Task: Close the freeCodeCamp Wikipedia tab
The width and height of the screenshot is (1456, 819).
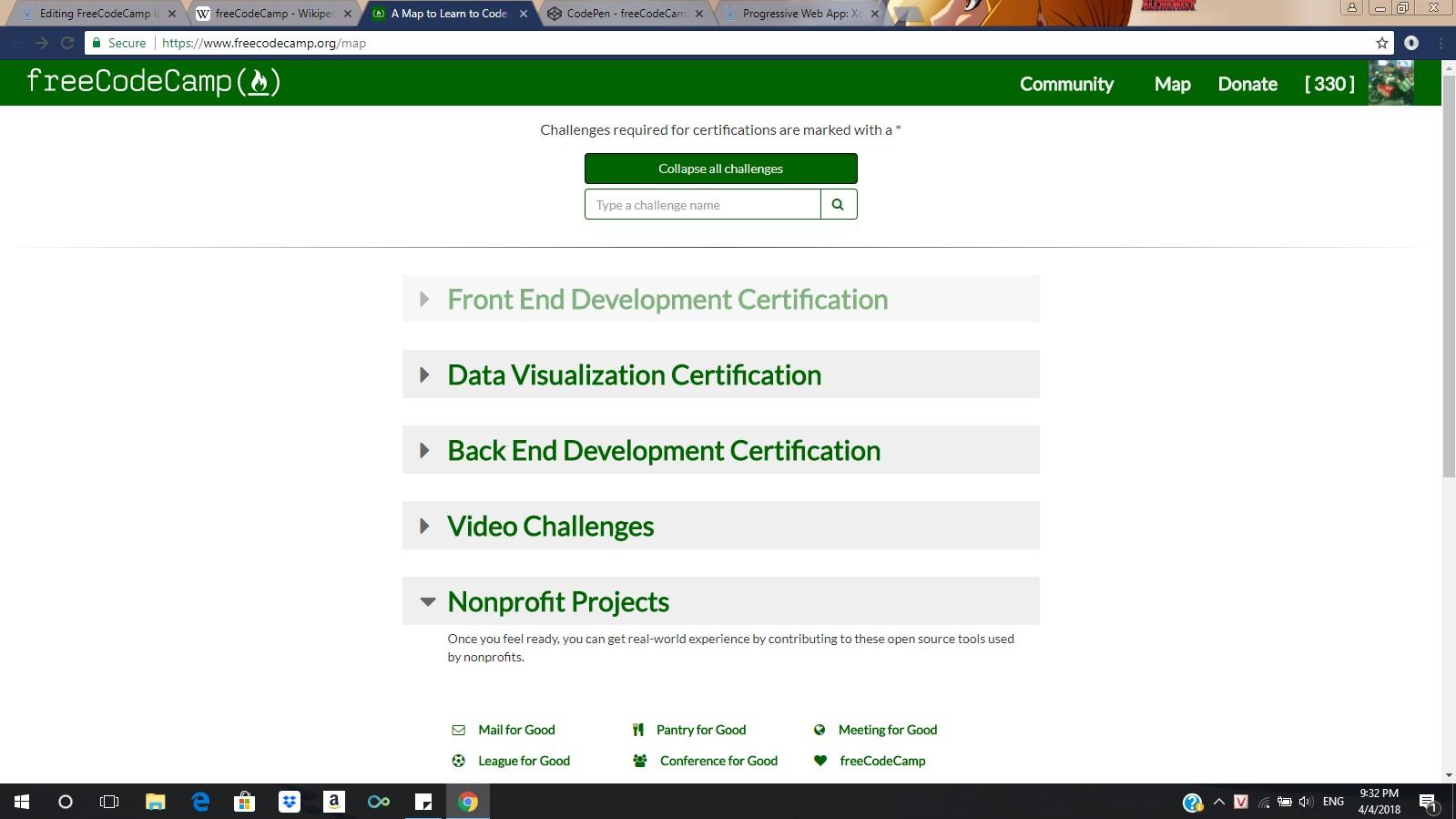Action: [x=348, y=14]
